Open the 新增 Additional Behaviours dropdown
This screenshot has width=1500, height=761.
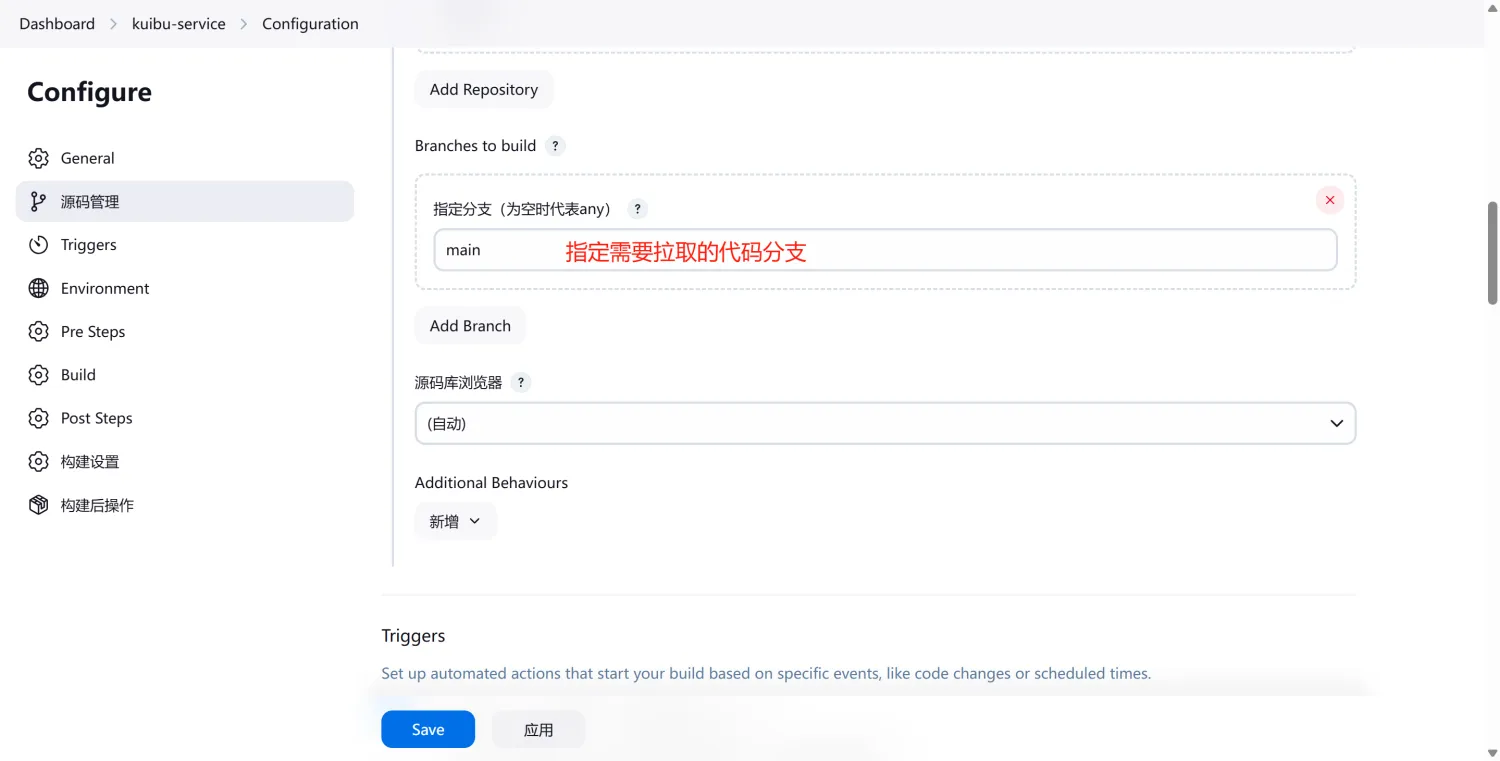[x=455, y=521]
